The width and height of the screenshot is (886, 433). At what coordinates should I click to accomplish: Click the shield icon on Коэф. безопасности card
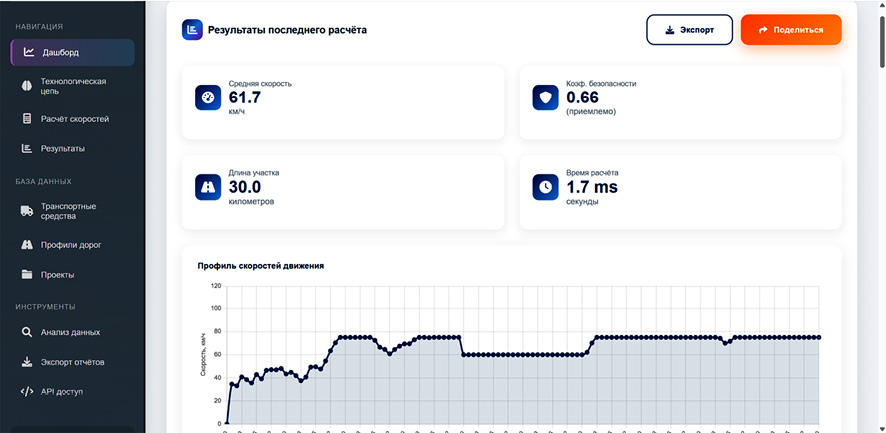(545, 97)
